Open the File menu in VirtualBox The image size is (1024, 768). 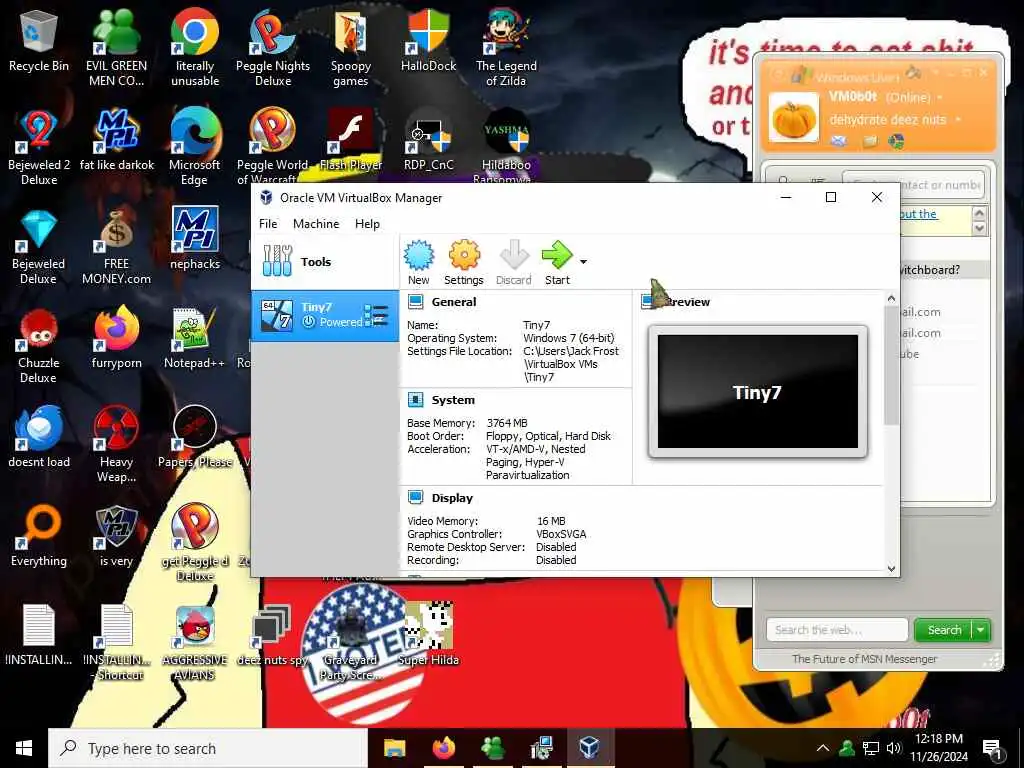click(x=268, y=223)
